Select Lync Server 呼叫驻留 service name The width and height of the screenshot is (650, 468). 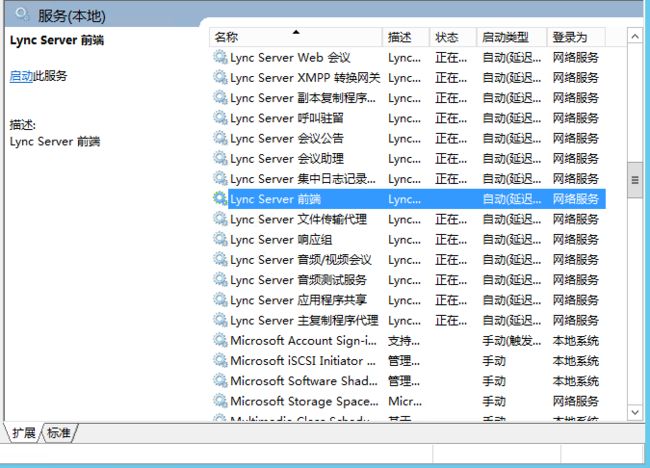[x=287, y=118]
